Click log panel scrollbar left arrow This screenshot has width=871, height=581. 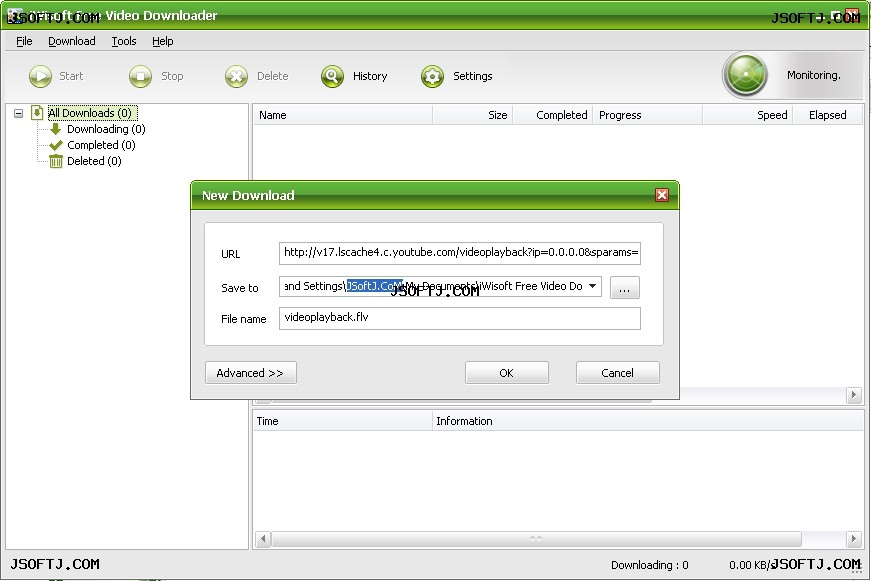pyautogui.click(x=263, y=539)
